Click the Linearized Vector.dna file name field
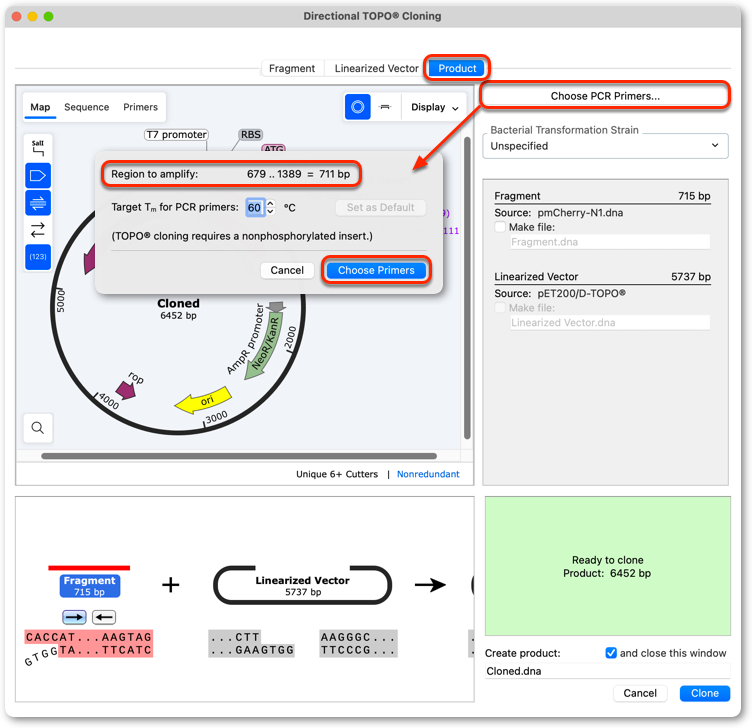752x728 pixels. point(610,323)
